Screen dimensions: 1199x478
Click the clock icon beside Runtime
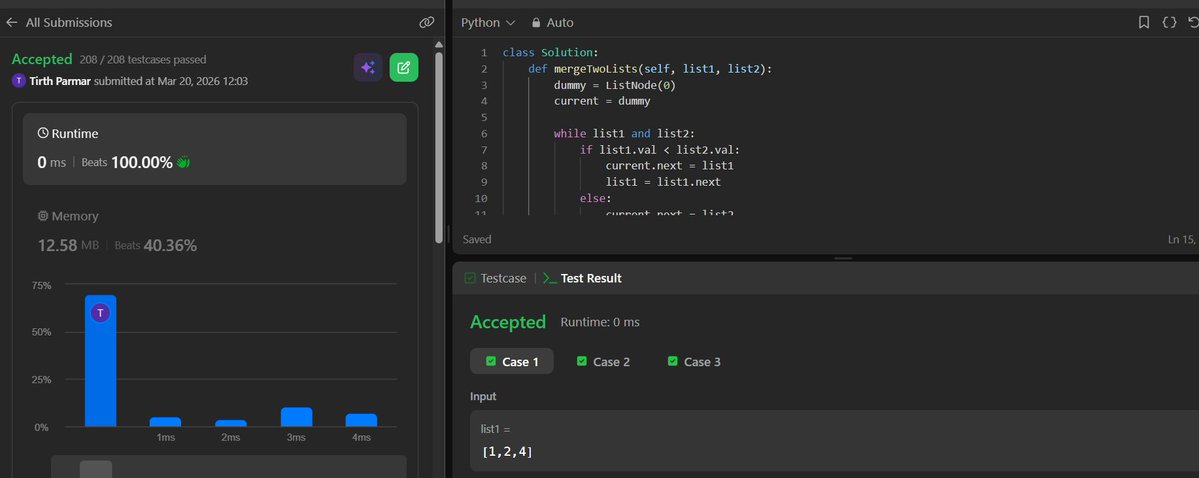pyautogui.click(x=43, y=134)
